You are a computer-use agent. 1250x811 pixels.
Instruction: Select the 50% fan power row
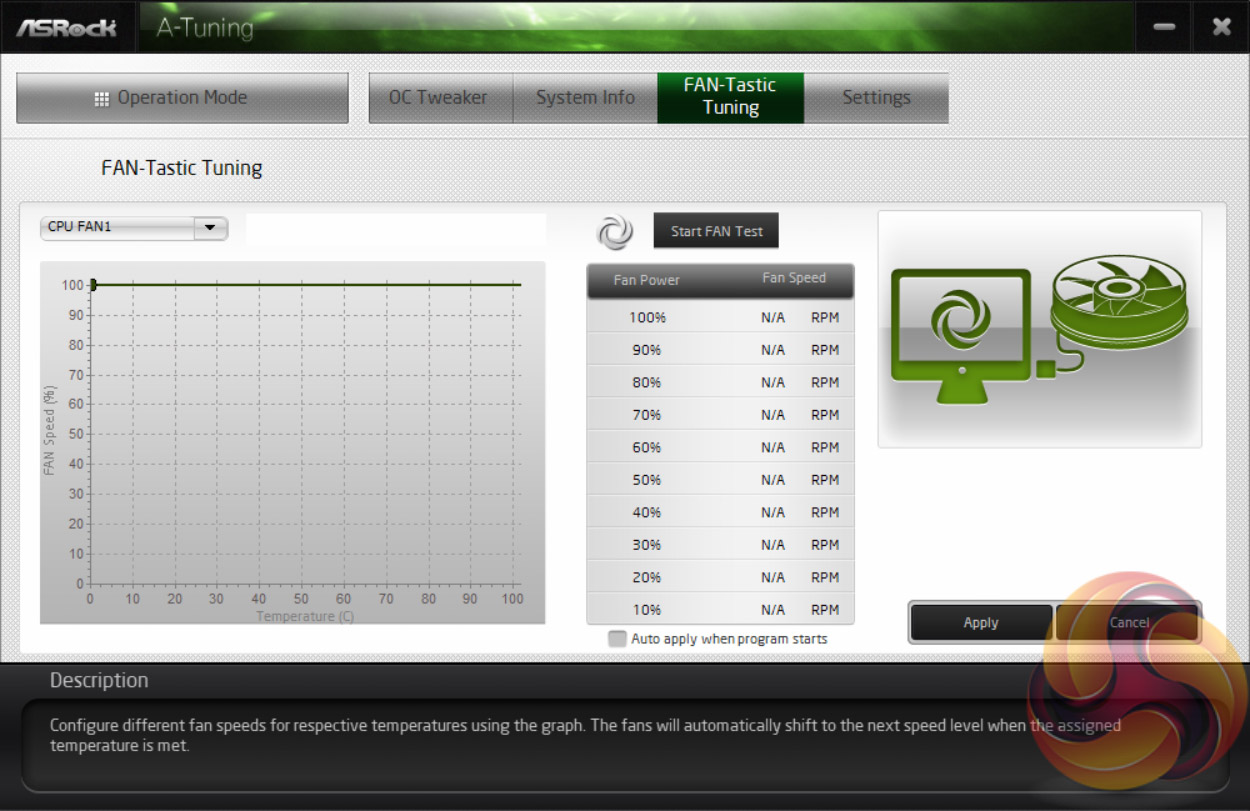point(720,480)
